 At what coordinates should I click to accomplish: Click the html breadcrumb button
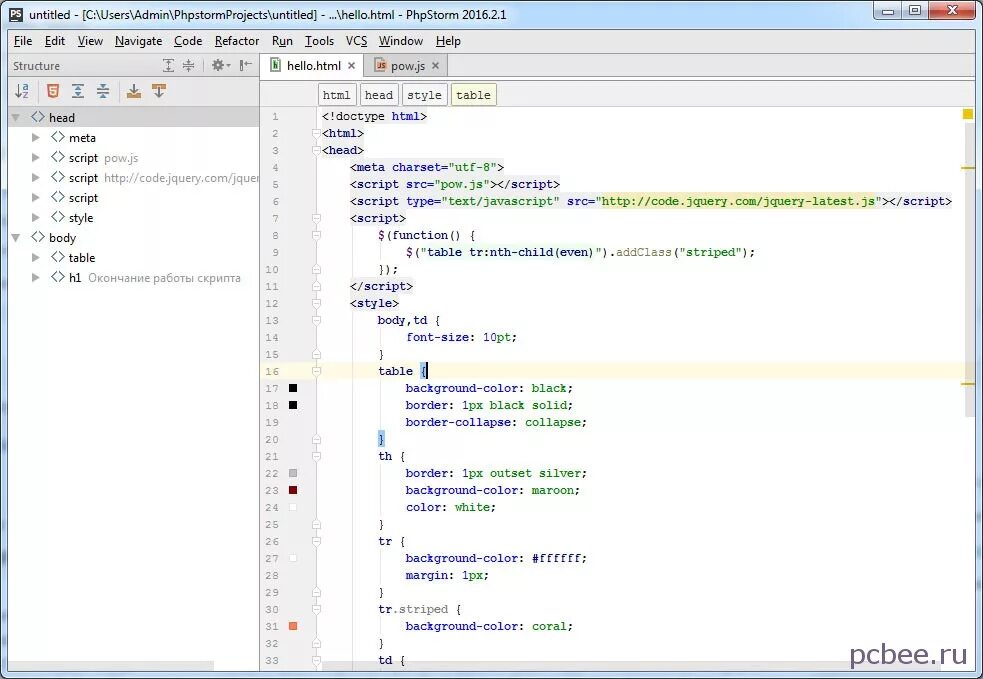pos(337,95)
